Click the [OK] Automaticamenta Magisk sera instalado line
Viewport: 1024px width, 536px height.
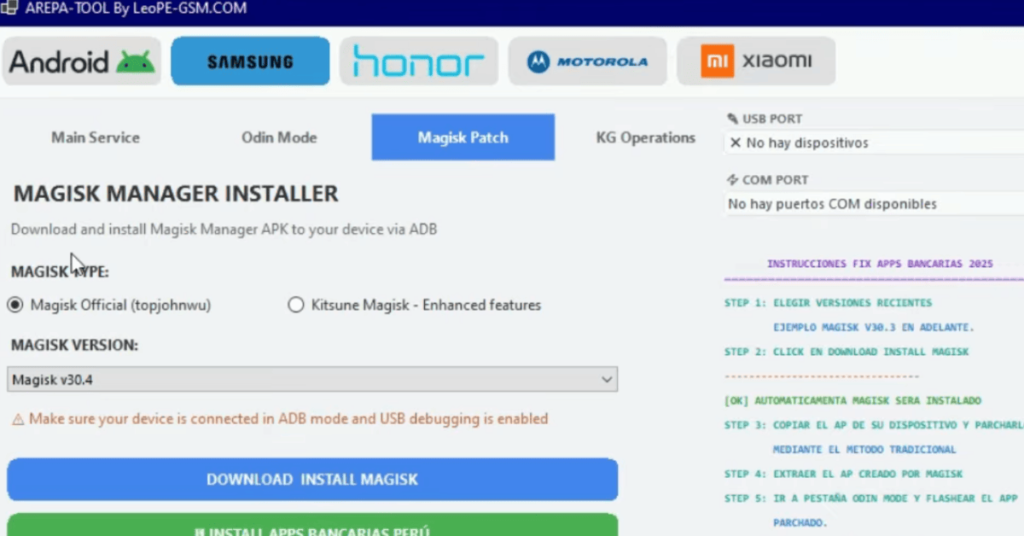click(853, 401)
